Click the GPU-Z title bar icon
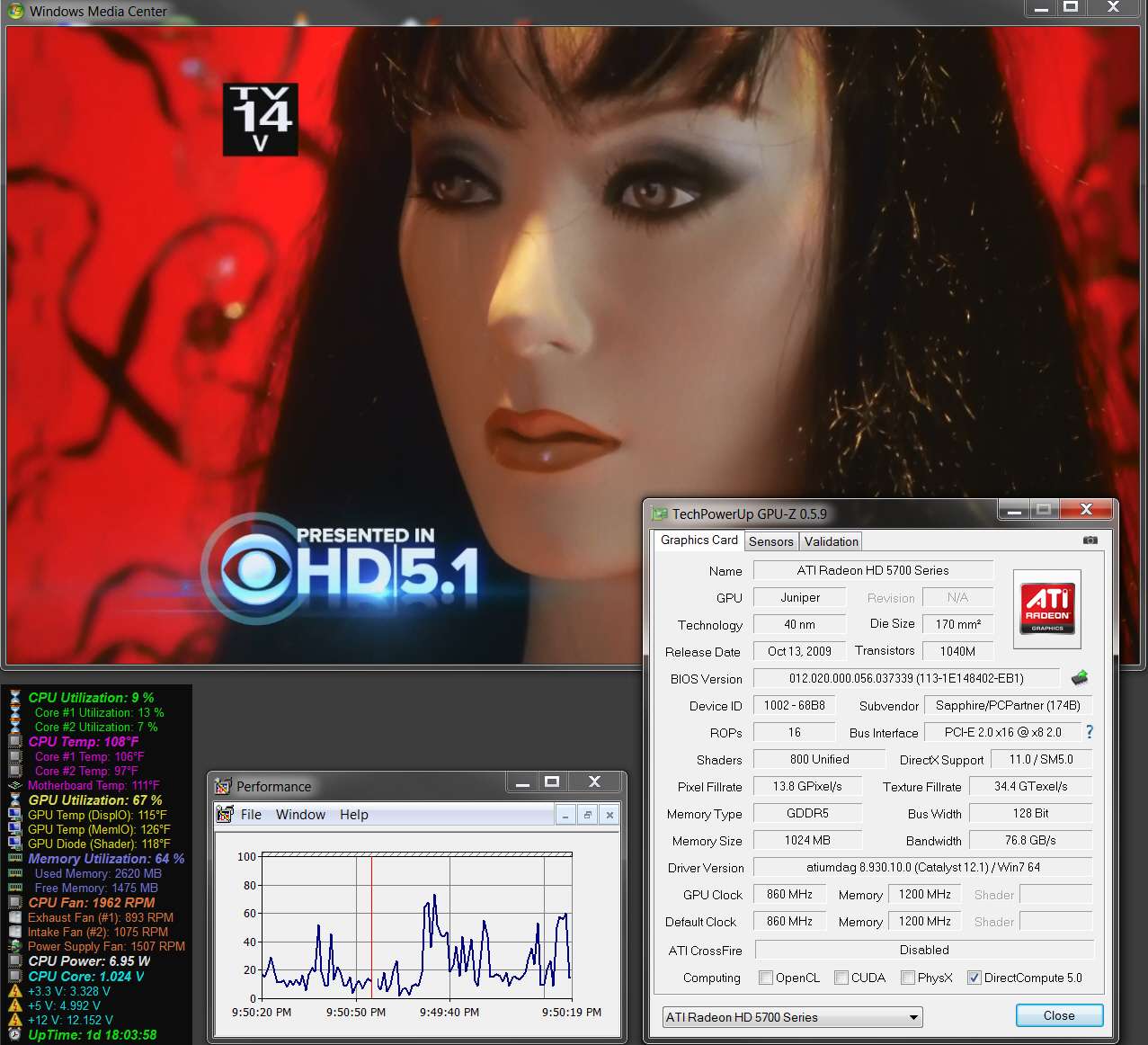 point(660,514)
